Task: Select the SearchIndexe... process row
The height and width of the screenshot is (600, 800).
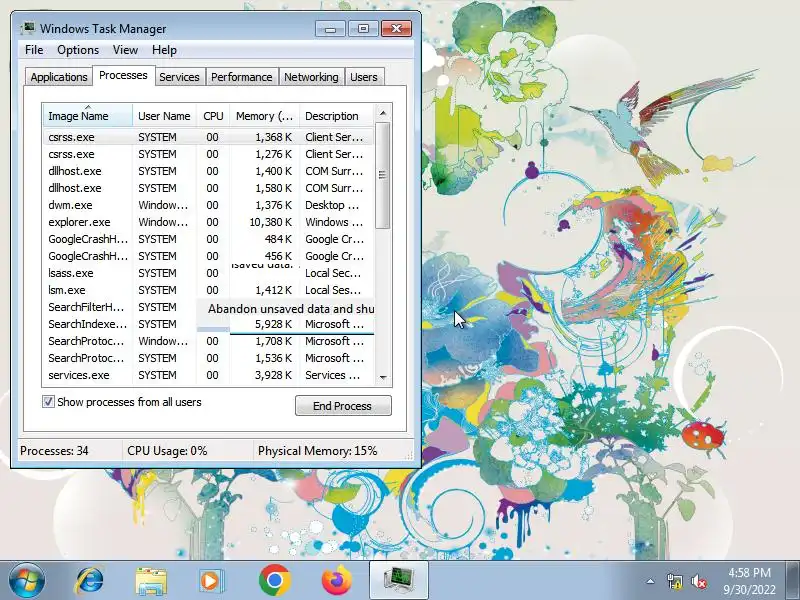Action: click(x=208, y=324)
